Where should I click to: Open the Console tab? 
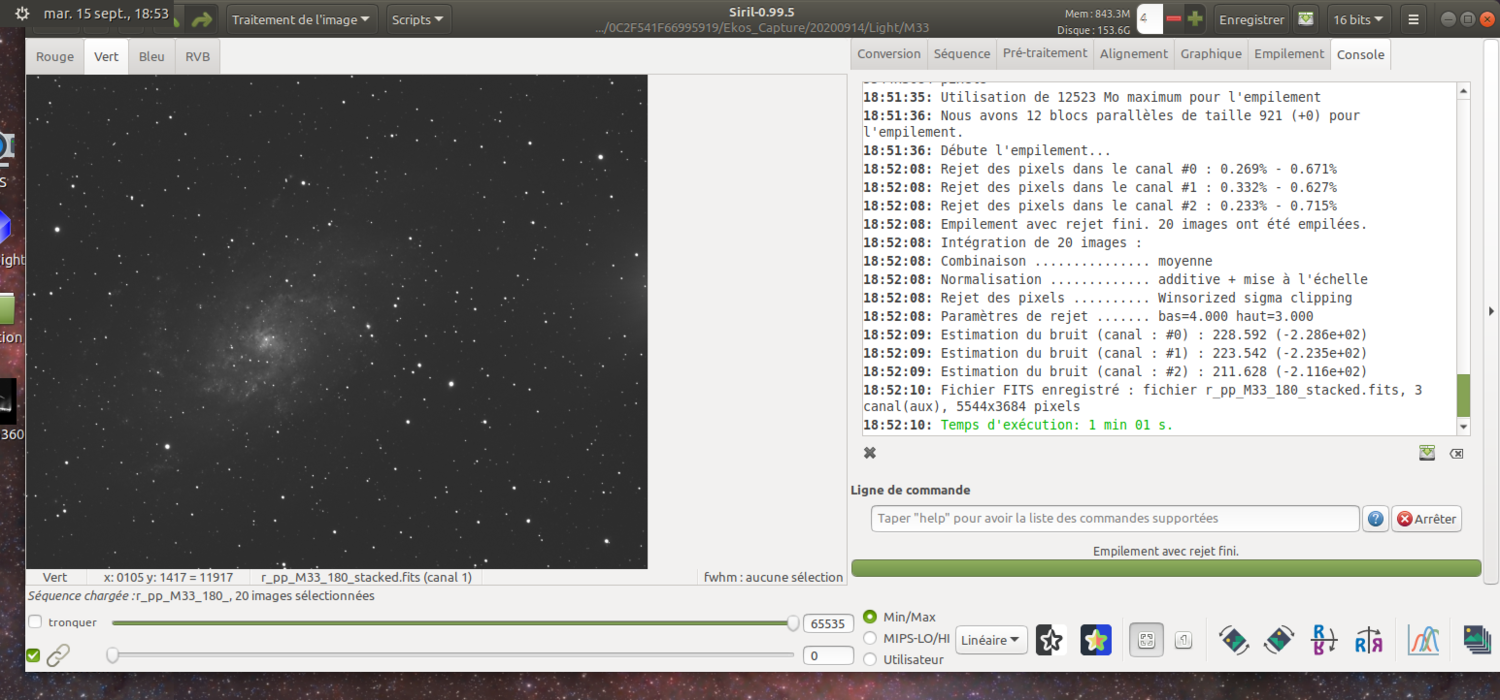click(1361, 54)
